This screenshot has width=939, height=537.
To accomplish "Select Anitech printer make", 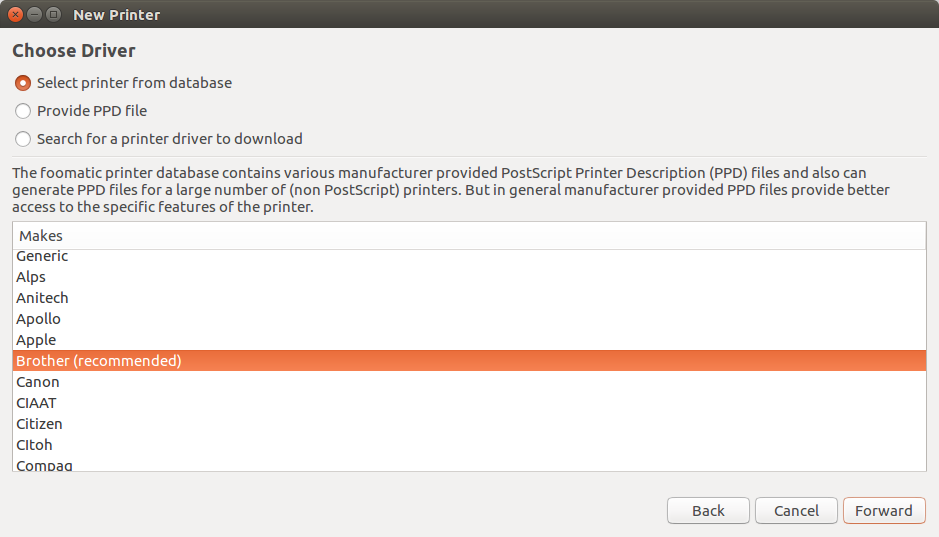I will [42, 298].
